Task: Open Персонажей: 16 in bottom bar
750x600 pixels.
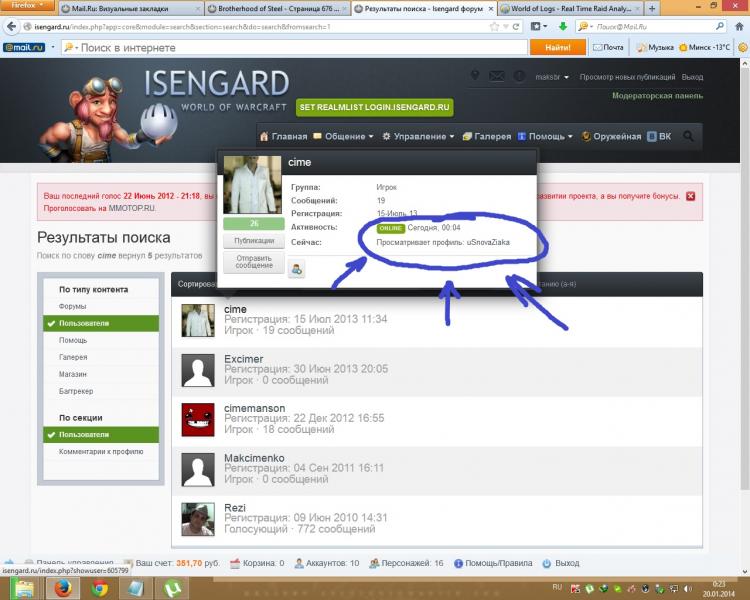Action: point(407,563)
